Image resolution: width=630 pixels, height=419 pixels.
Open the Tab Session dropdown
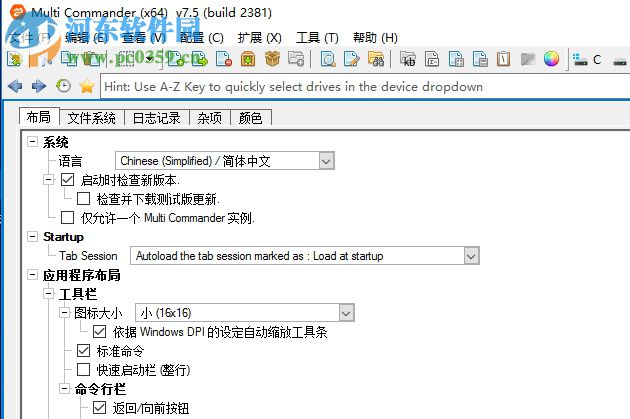coord(471,256)
